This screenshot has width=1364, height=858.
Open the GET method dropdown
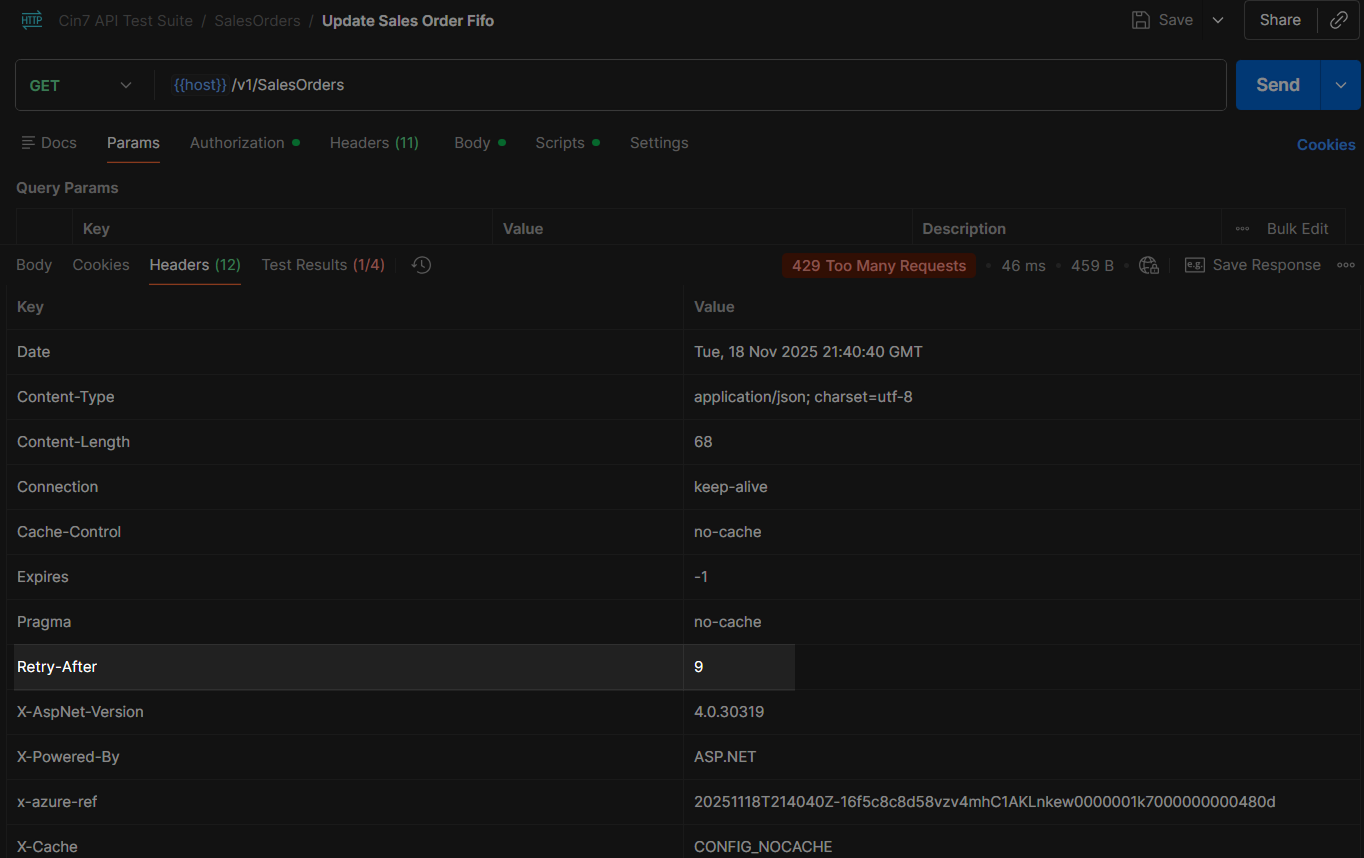click(81, 85)
